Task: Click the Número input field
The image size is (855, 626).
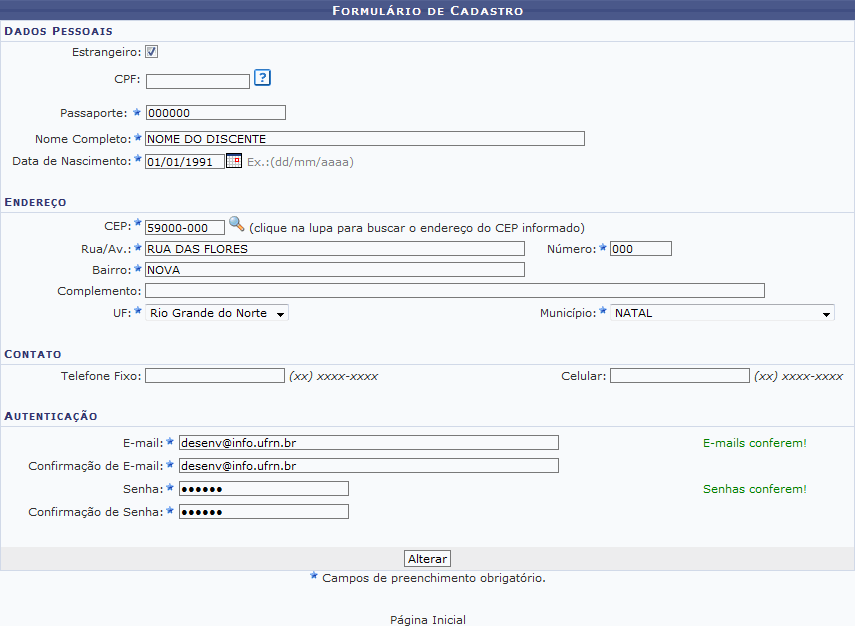Action: (640, 249)
